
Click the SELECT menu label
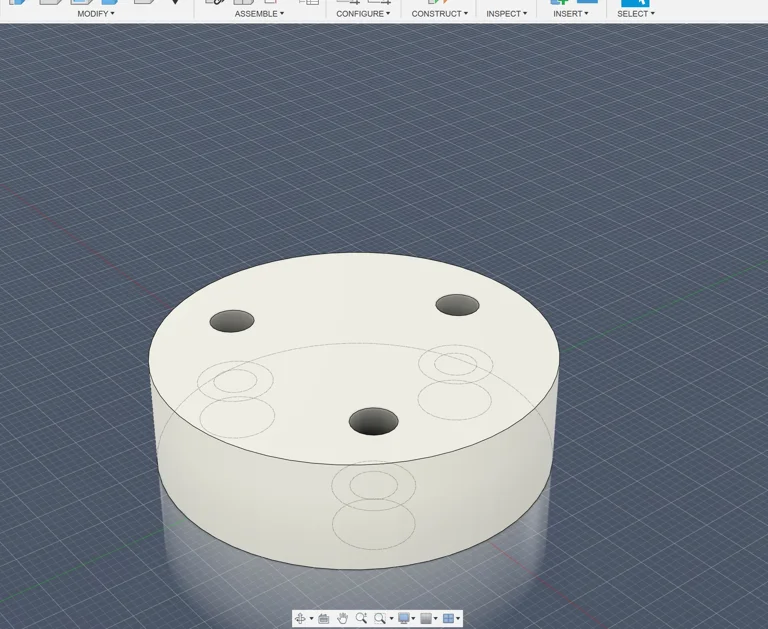636,14
